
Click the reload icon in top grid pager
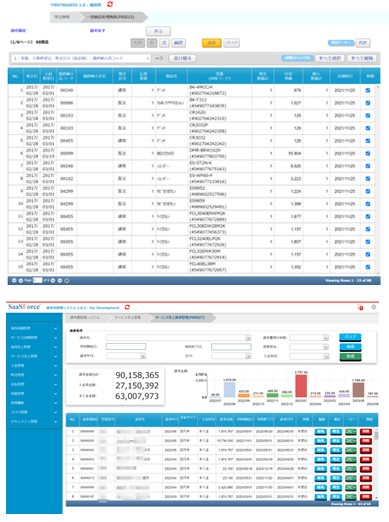pos(67,280)
